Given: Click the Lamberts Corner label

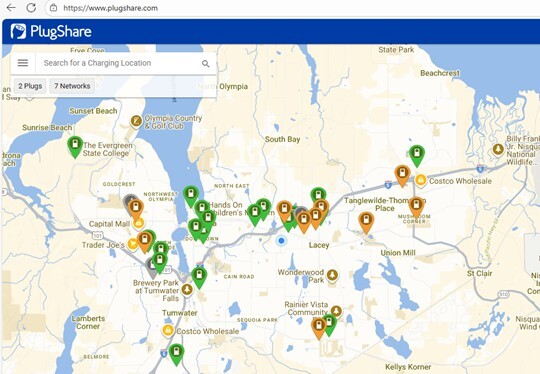Looking at the screenshot, I should pyautogui.click(x=88, y=322).
